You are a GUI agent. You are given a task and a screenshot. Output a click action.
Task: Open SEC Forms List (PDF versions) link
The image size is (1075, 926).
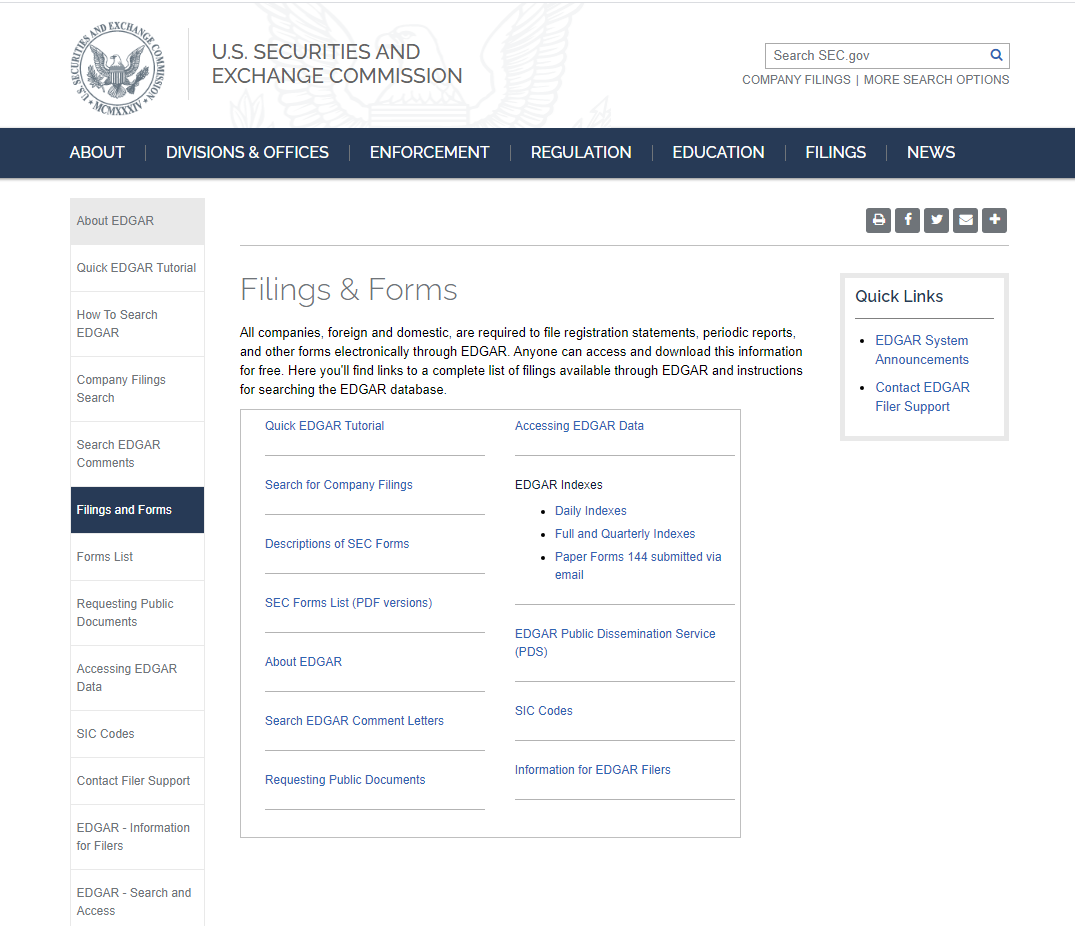click(x=348, y=602)
